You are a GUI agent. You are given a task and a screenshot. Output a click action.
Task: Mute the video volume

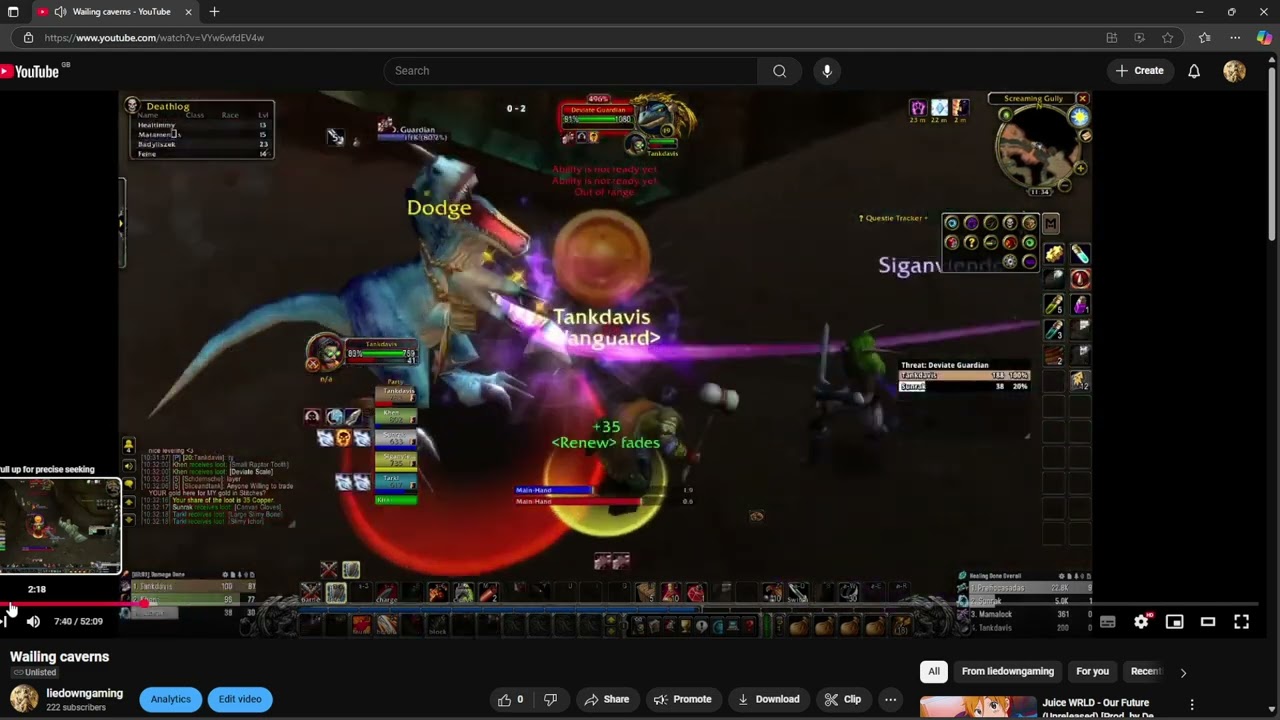[x=33, y=622]
